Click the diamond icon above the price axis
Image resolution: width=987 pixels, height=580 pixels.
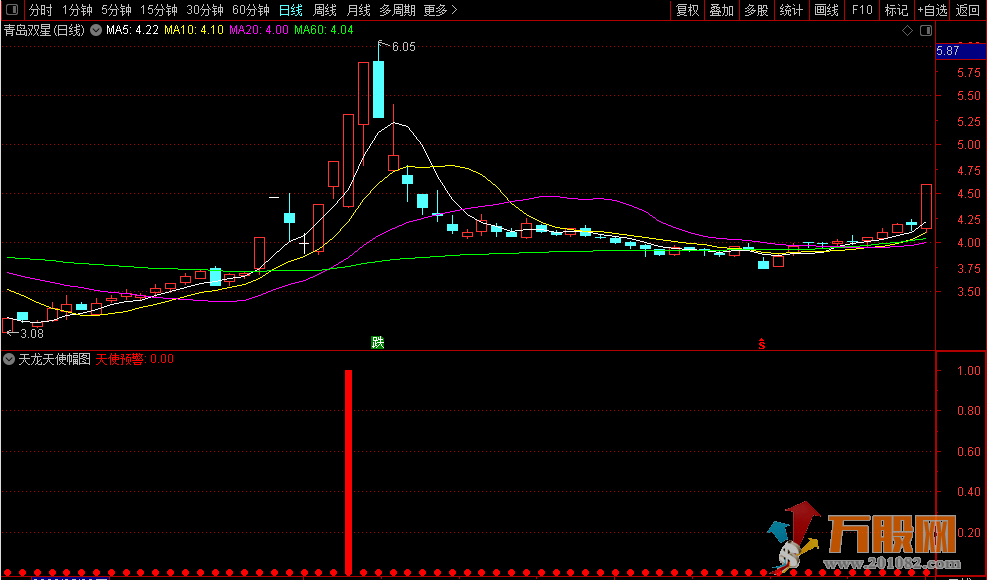(x=908, y=30)
